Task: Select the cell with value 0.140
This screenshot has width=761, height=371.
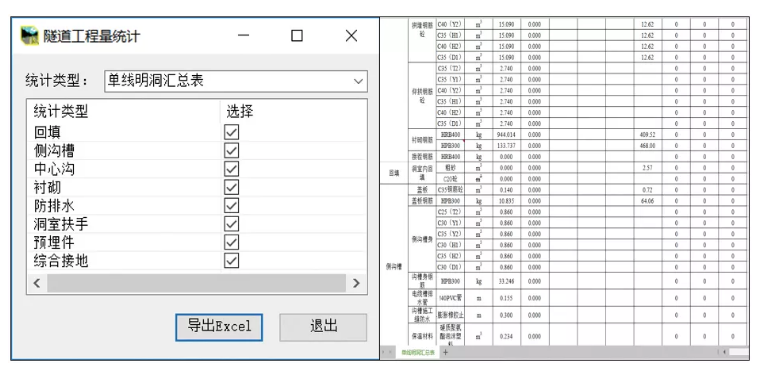Action: pos(507,190)
